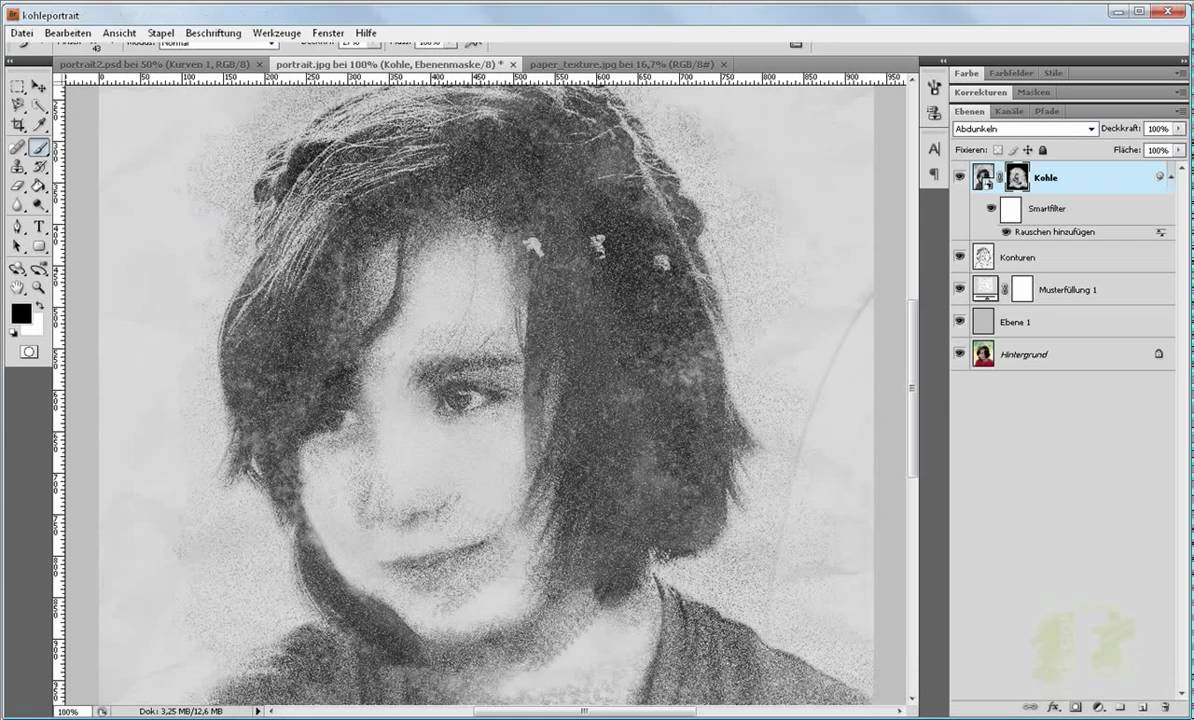Toggle lock all padlock in Fixieren

click(x=1043, y=150)
